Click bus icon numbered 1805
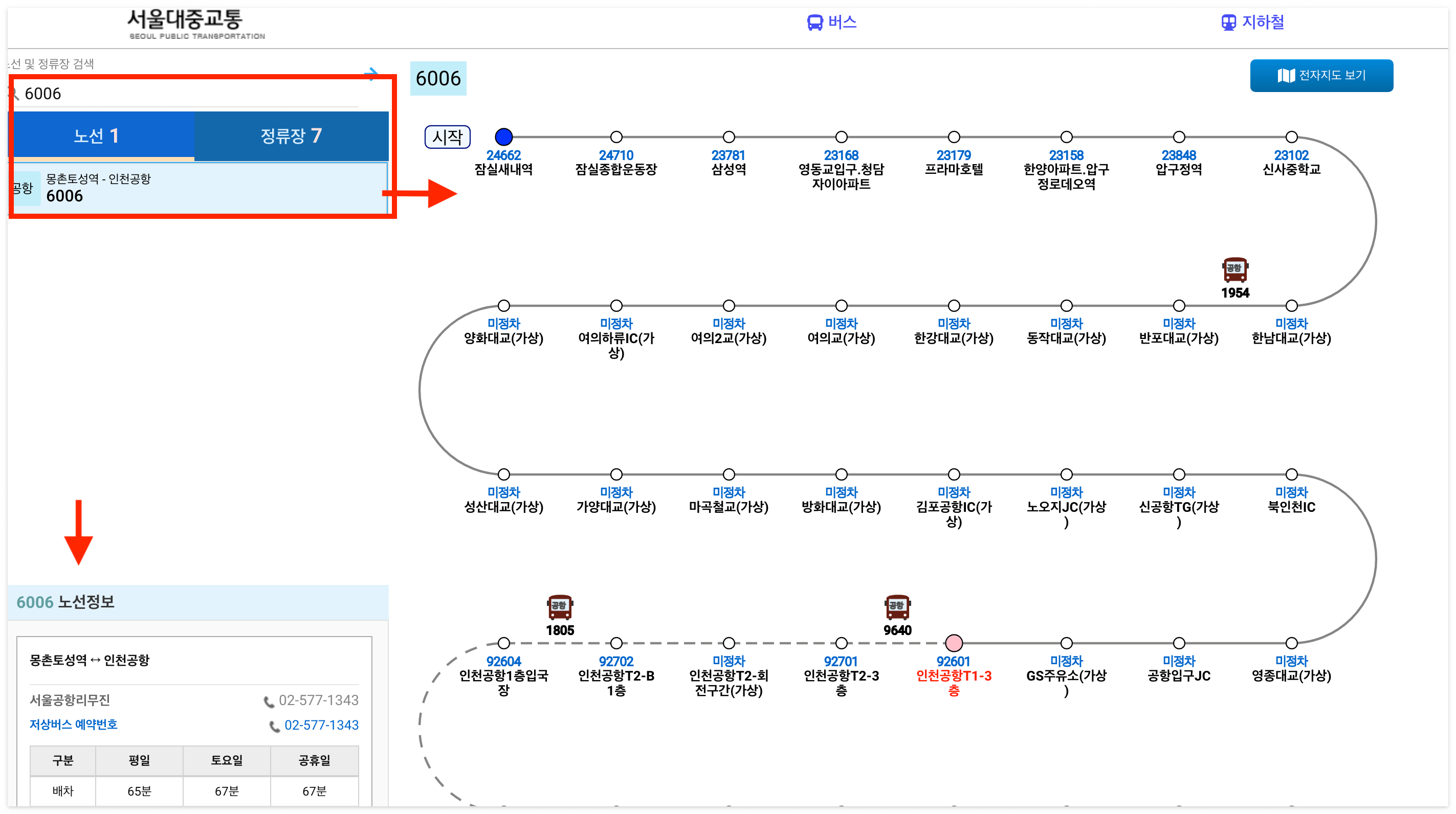1456x814 pixels. 560,607
